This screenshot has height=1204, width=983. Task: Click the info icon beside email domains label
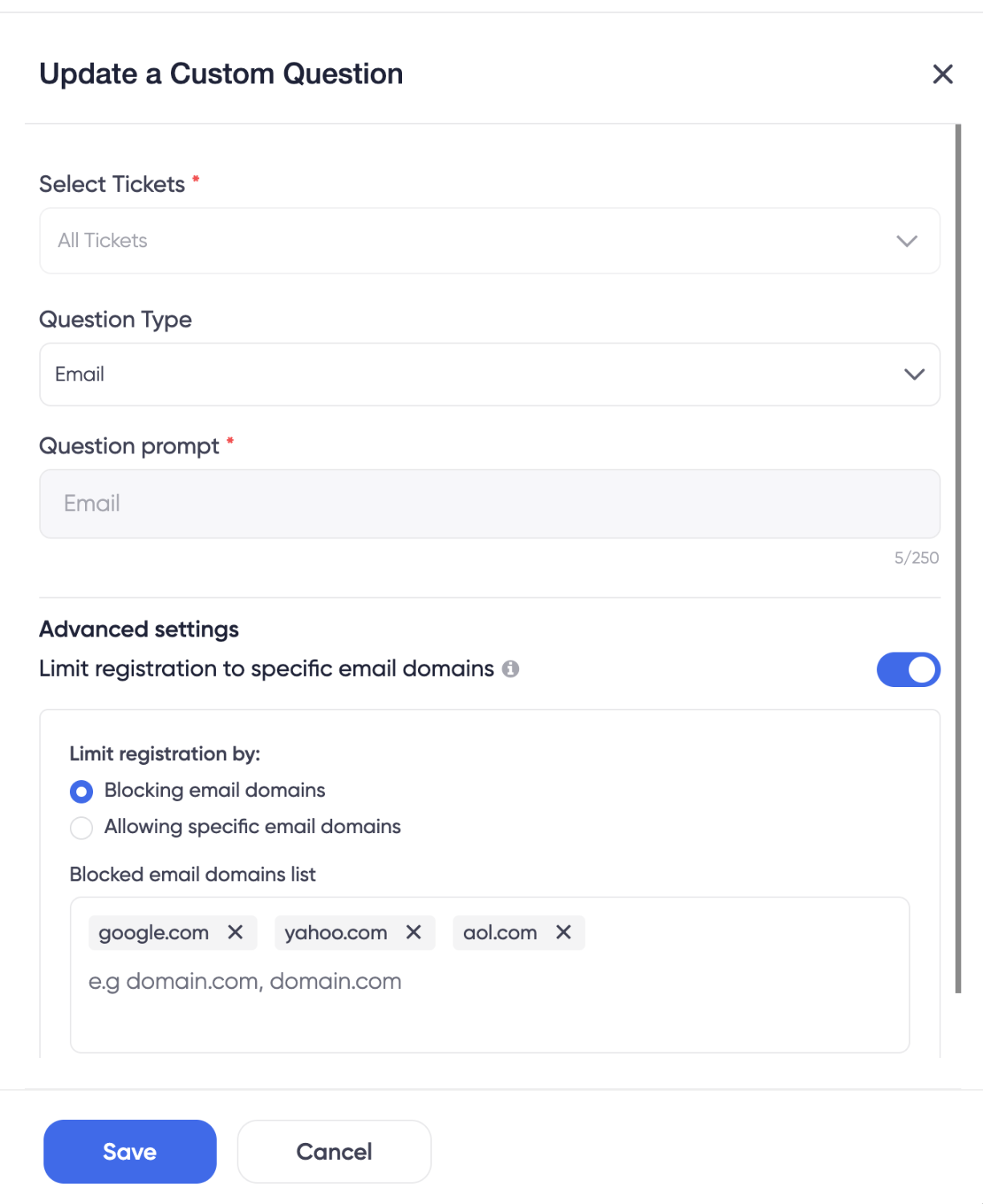510,669
